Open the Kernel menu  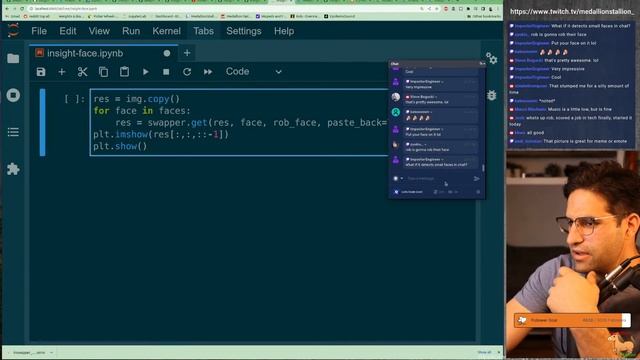166,31
